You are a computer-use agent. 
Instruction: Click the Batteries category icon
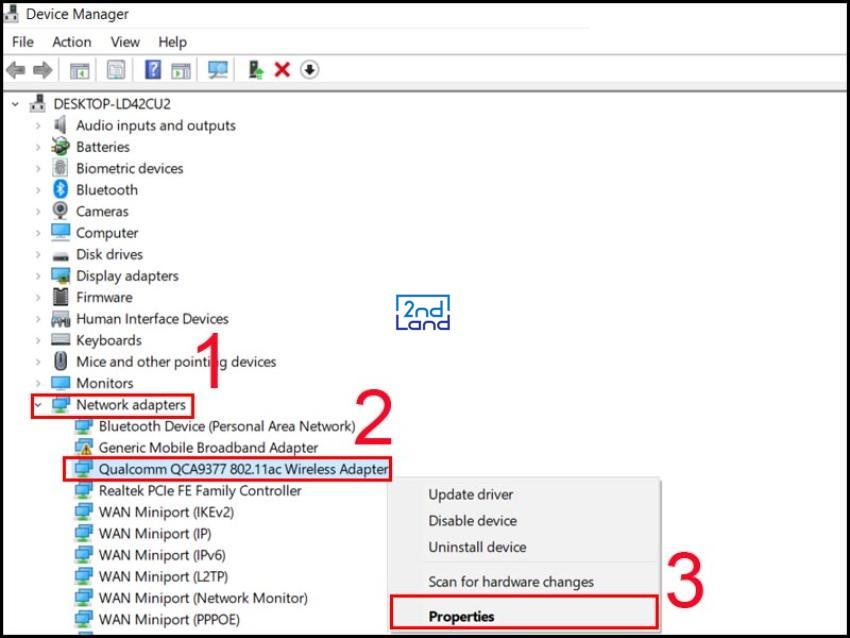click(x=60, y=146)
